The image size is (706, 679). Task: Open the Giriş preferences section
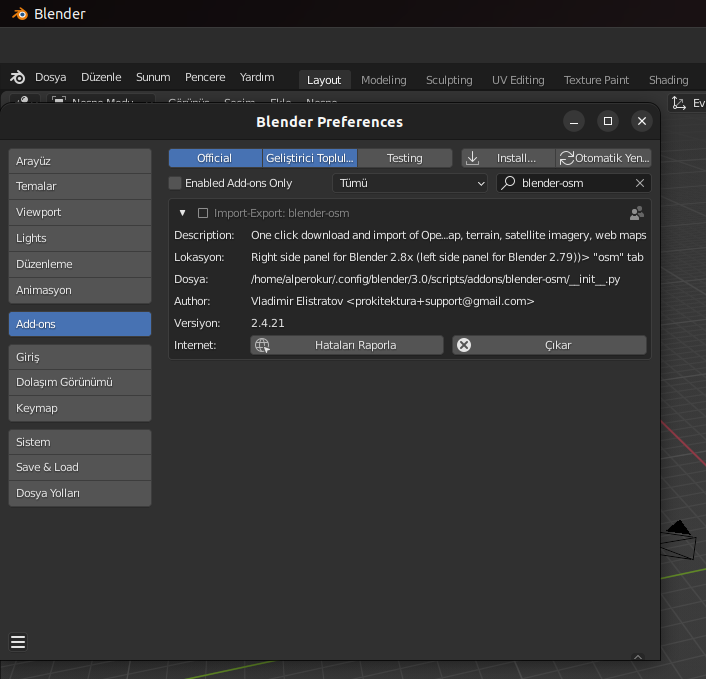click(x=80, y=357)
